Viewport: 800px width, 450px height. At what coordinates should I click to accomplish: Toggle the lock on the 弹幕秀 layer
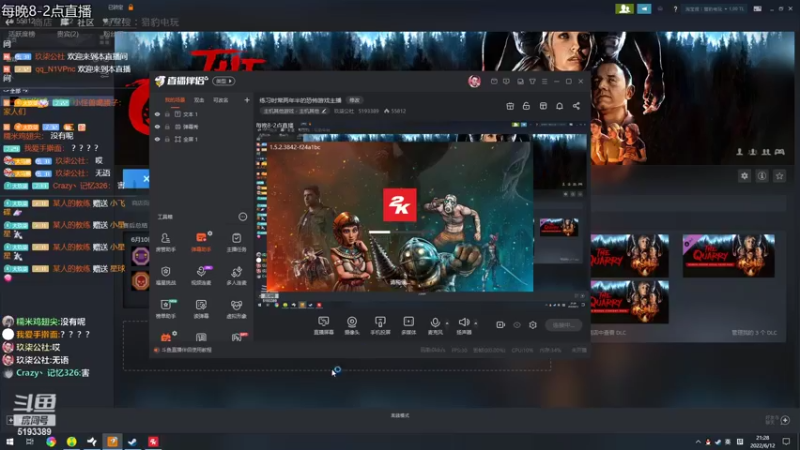[x=167, y=127]
